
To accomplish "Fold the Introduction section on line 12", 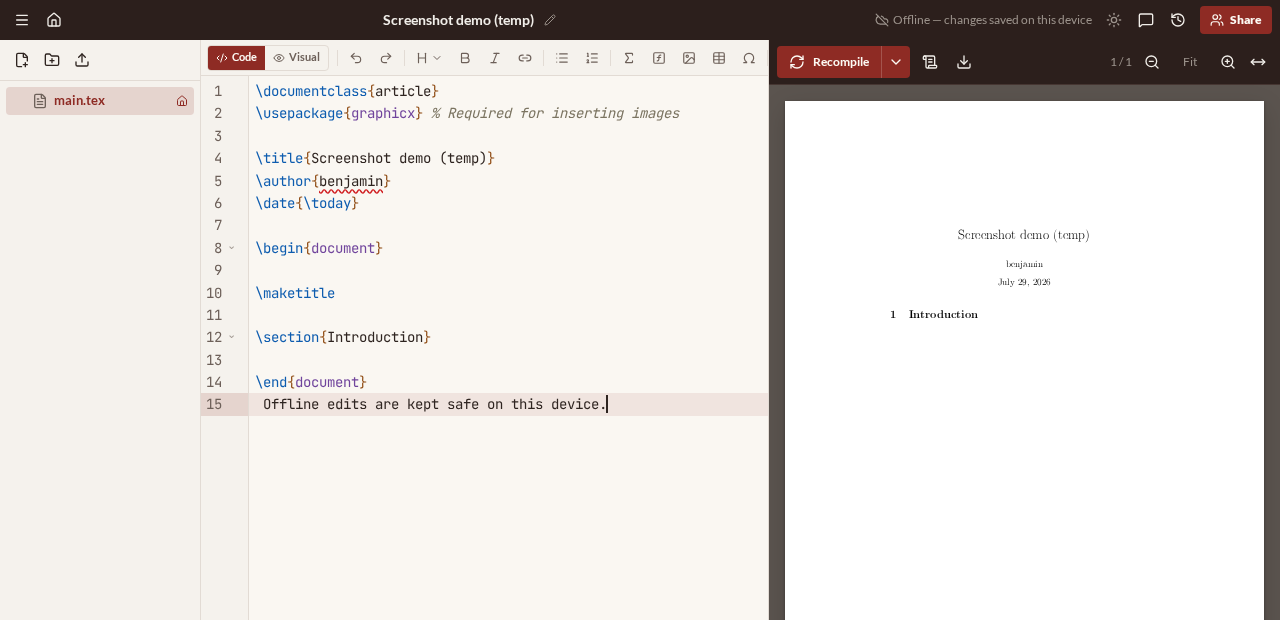I will [x=232, y=337].
